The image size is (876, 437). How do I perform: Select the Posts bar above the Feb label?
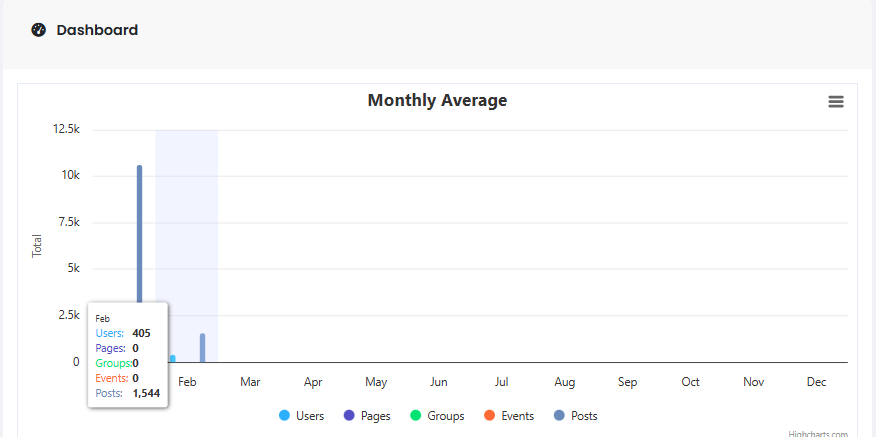point(202,347)
